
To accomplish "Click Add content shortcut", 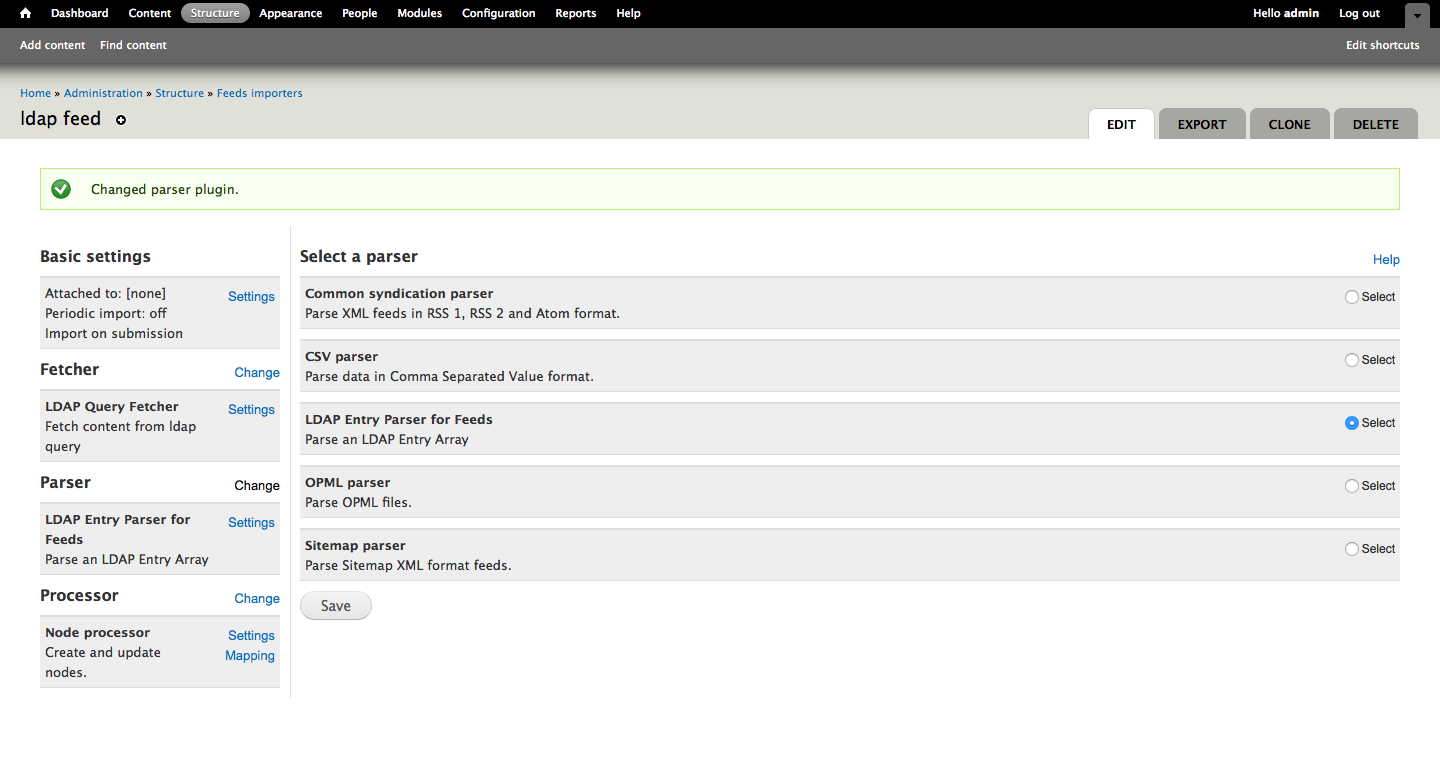I will (x=53, y=45).
